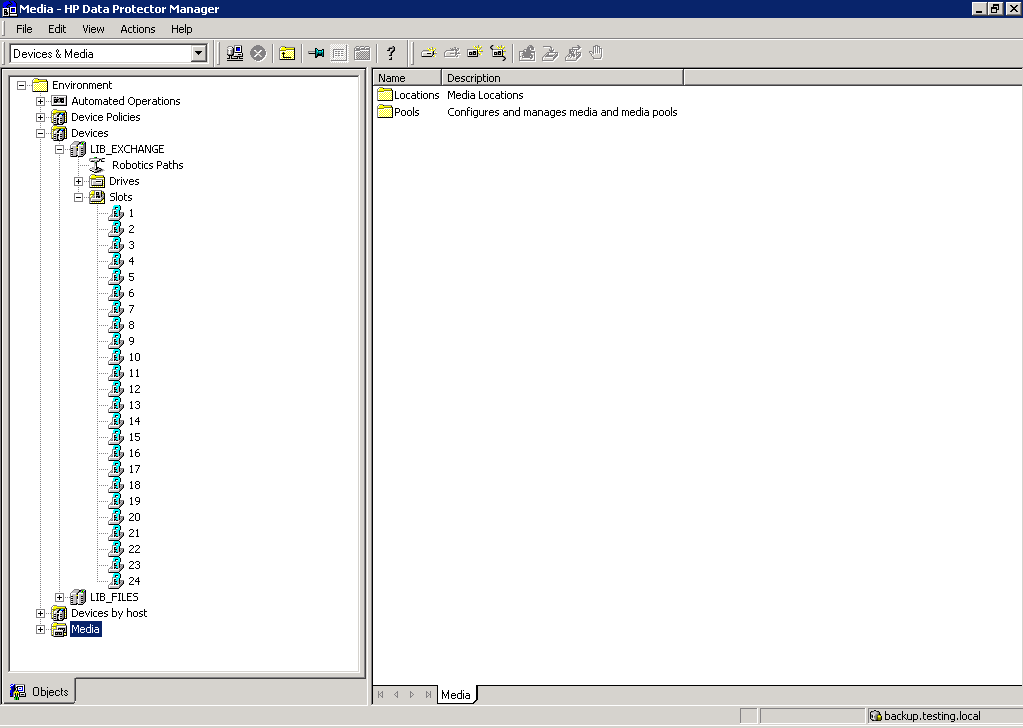Expand the Drives tree node
This screenshot has width=1023, height=728.
pos(79,181)
